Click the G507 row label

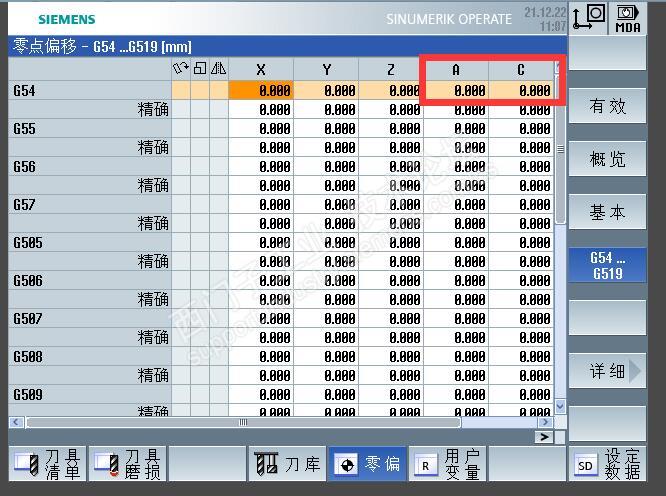28,319
